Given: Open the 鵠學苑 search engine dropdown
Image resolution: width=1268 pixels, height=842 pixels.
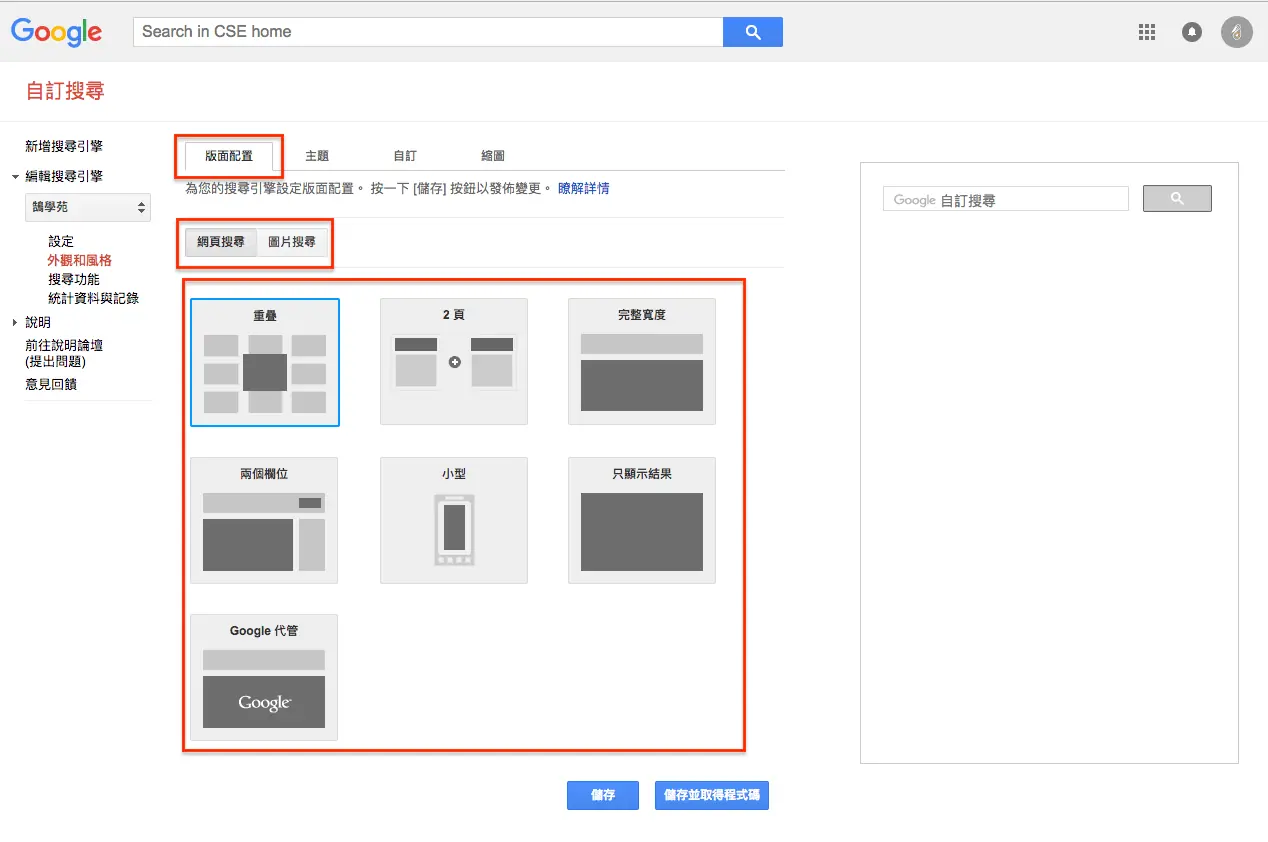Looking at the screenshot, I should pyautogui.click(x=88, y=207).
